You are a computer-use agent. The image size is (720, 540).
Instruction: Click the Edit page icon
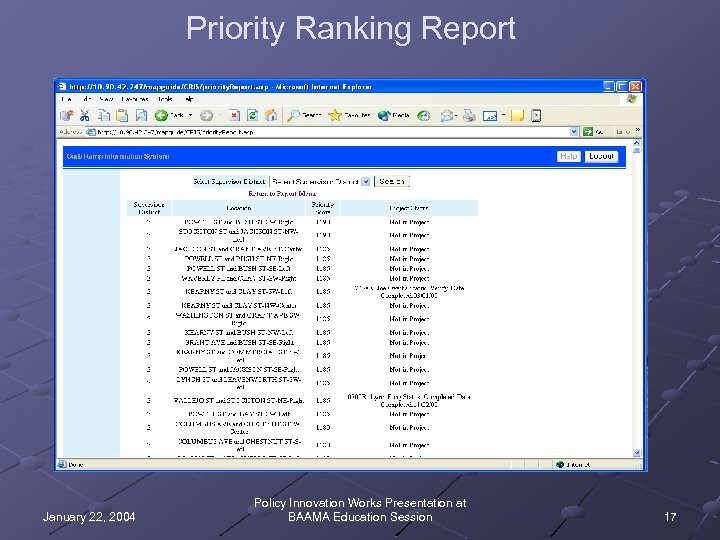coord(490,116)
